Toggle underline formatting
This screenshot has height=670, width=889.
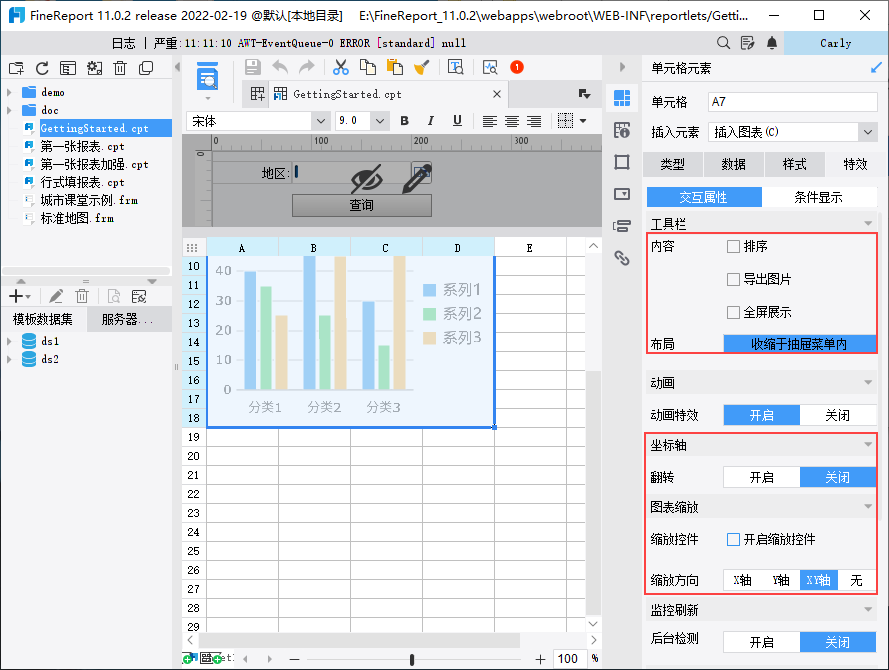[x=457, y=121]
